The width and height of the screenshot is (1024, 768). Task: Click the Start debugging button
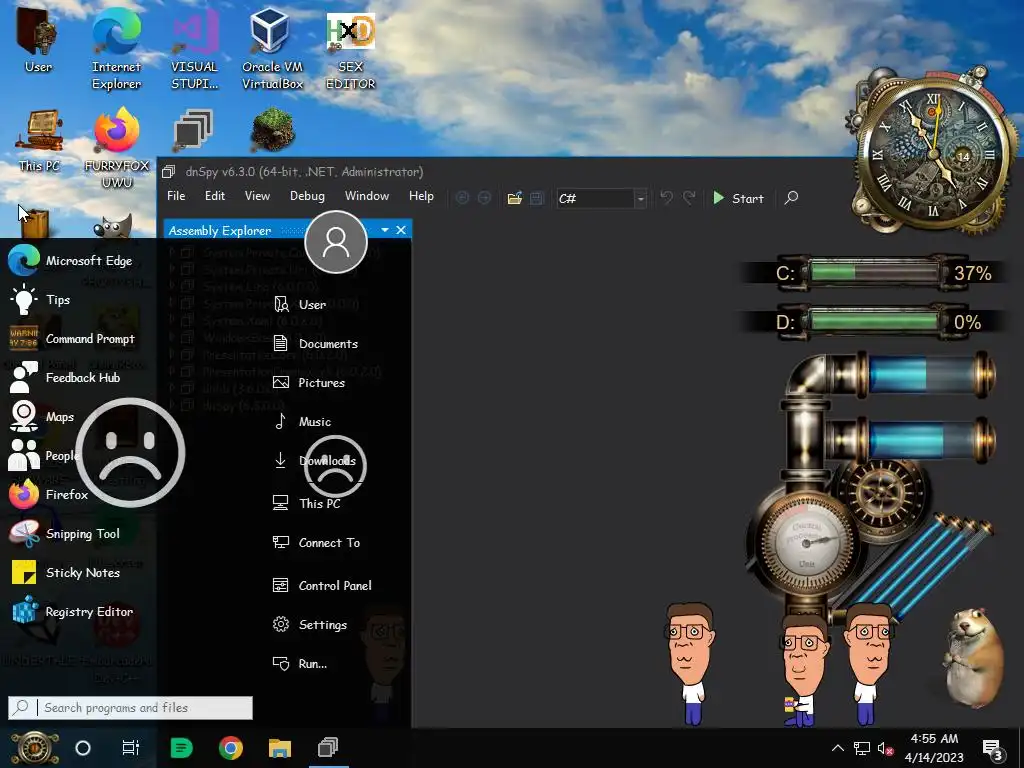coord(738,198)
